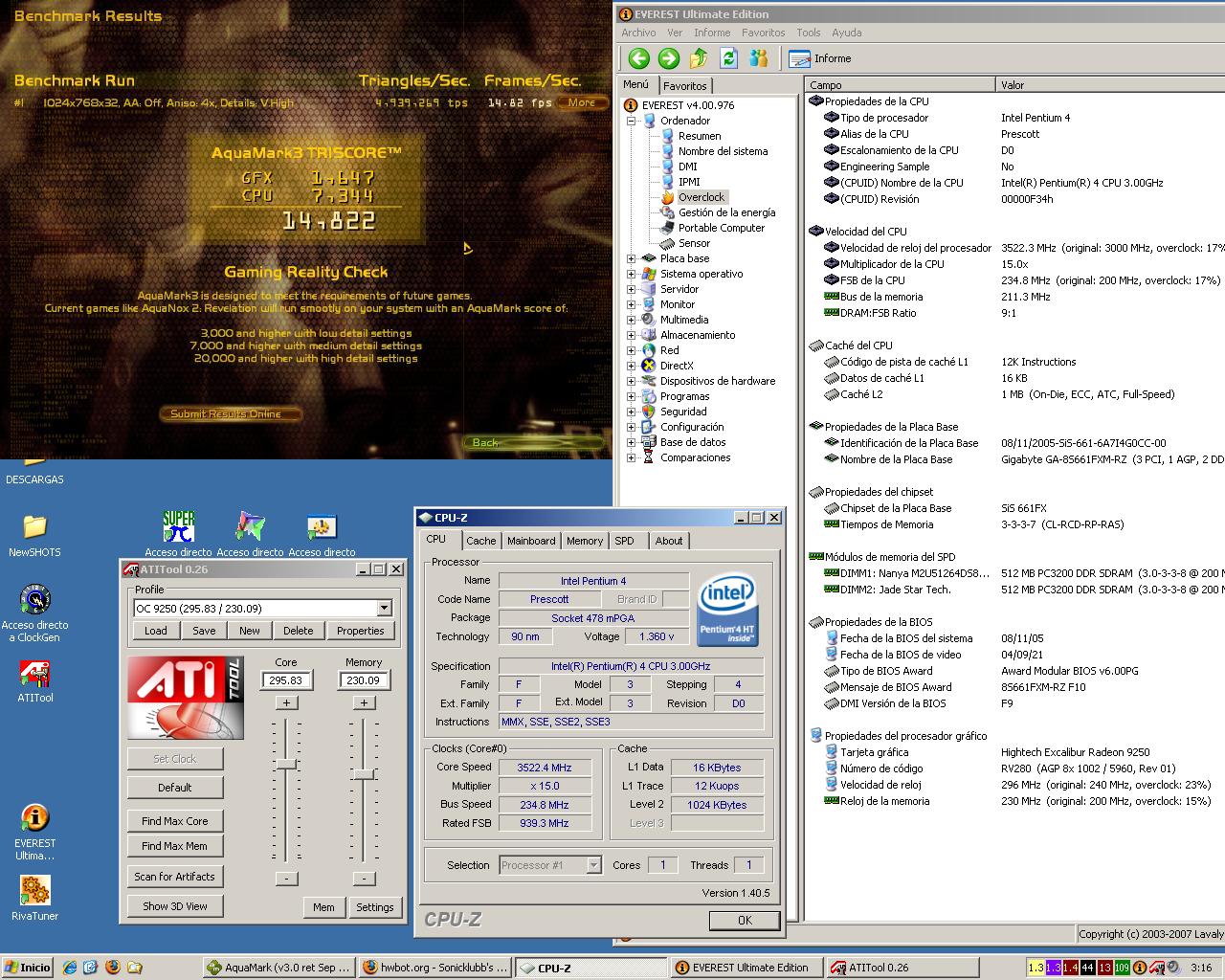Click the Core clock value field
1225x980 pixels.
point(286,680)
